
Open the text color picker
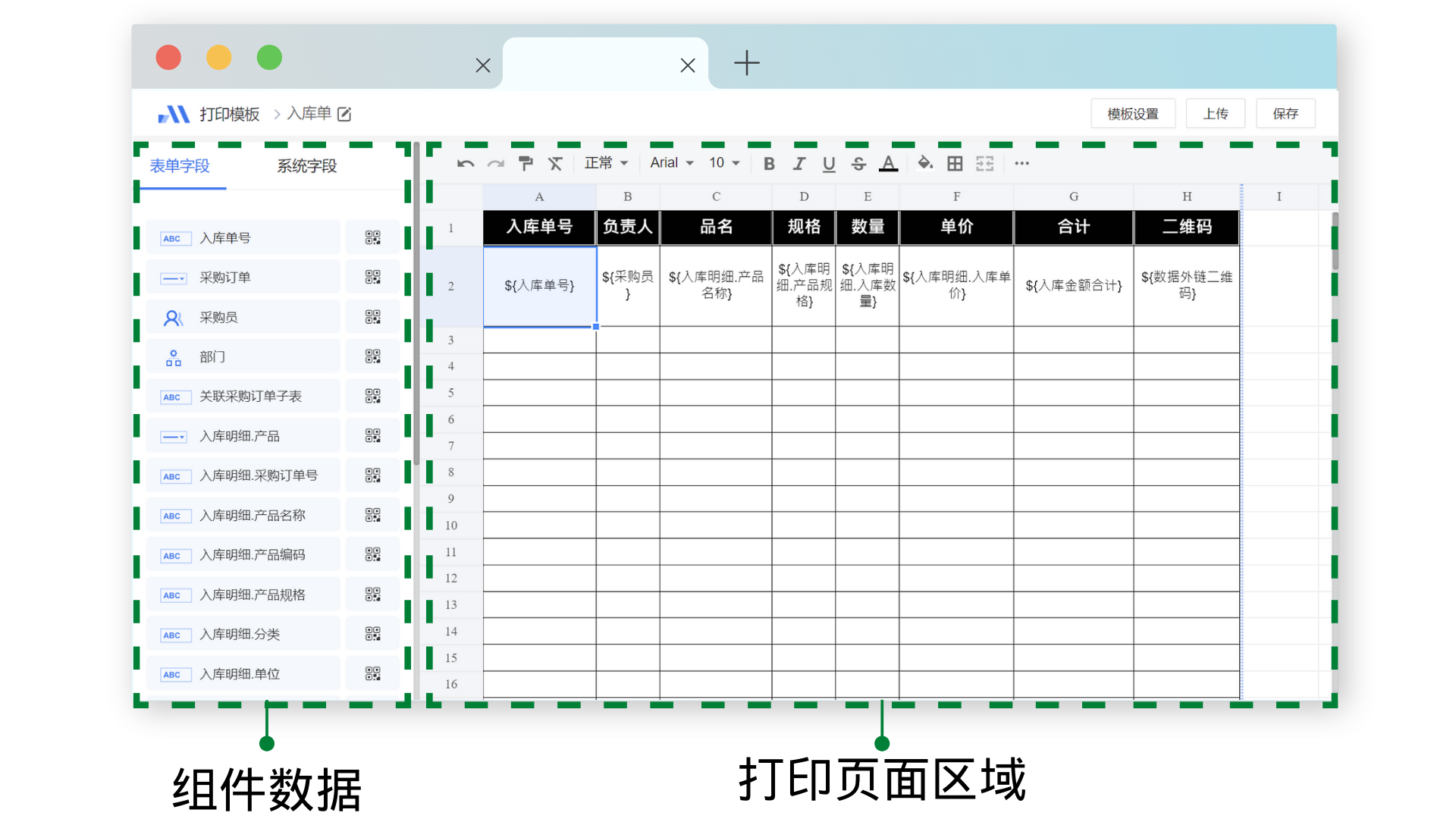pos(888,163)
